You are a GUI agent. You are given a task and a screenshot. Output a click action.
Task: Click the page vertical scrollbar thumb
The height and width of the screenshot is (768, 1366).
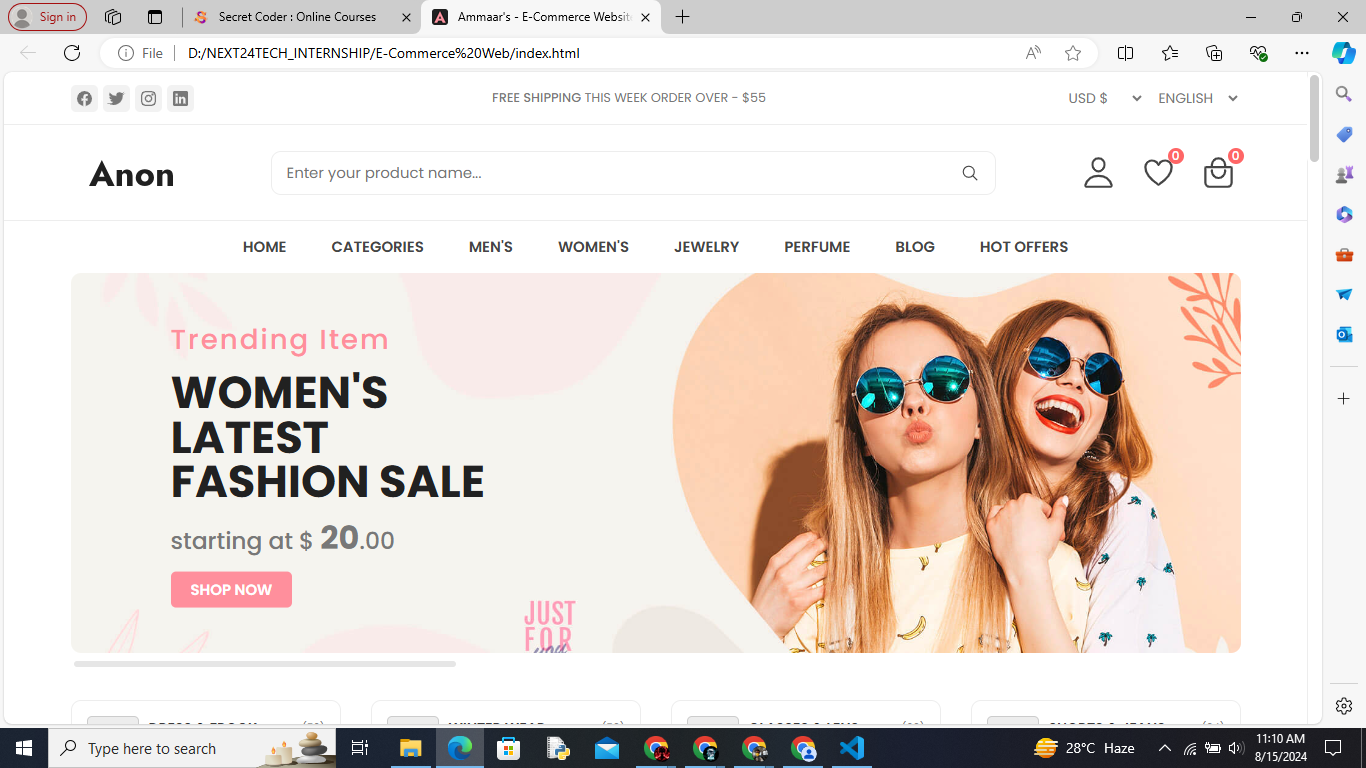point(1315,118)
